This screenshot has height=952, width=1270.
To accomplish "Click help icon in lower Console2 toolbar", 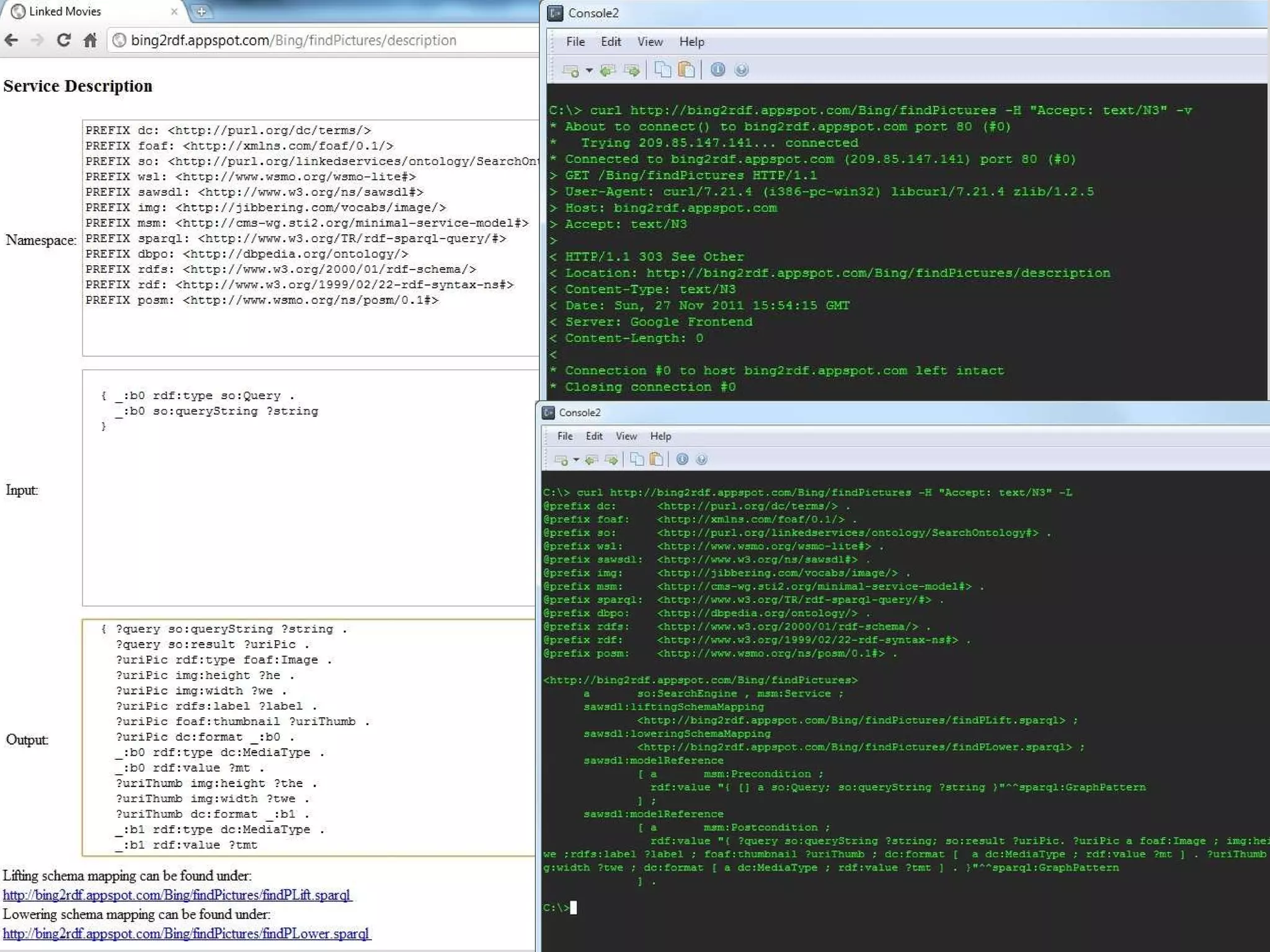I will point(701,459).
